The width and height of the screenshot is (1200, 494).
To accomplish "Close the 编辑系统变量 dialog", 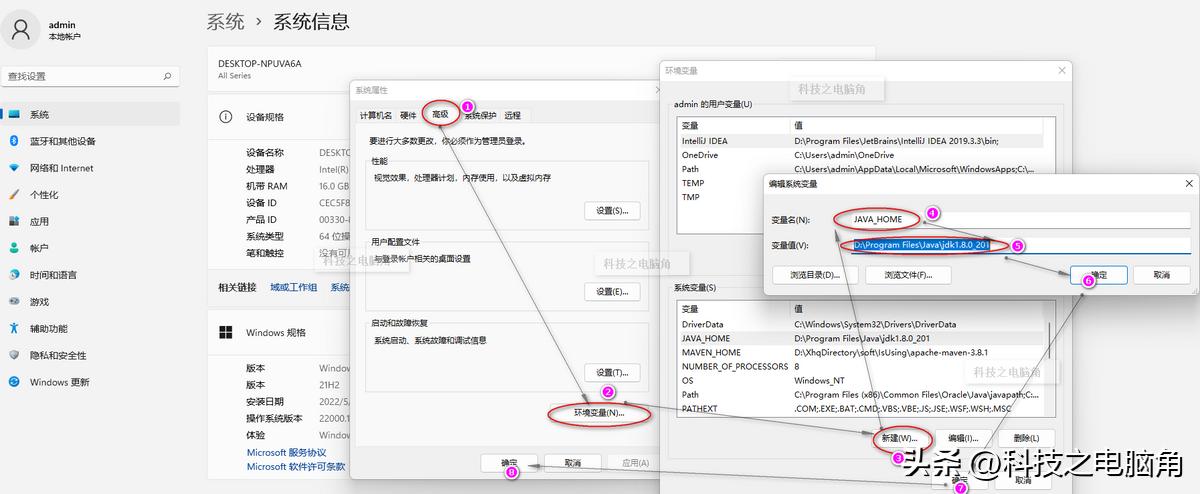I will pos(1189,184).
